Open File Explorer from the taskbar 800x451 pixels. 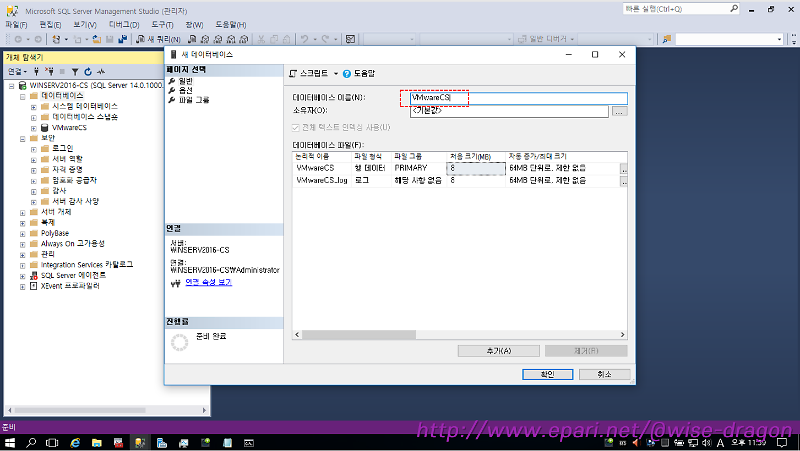tap(96, 443)
